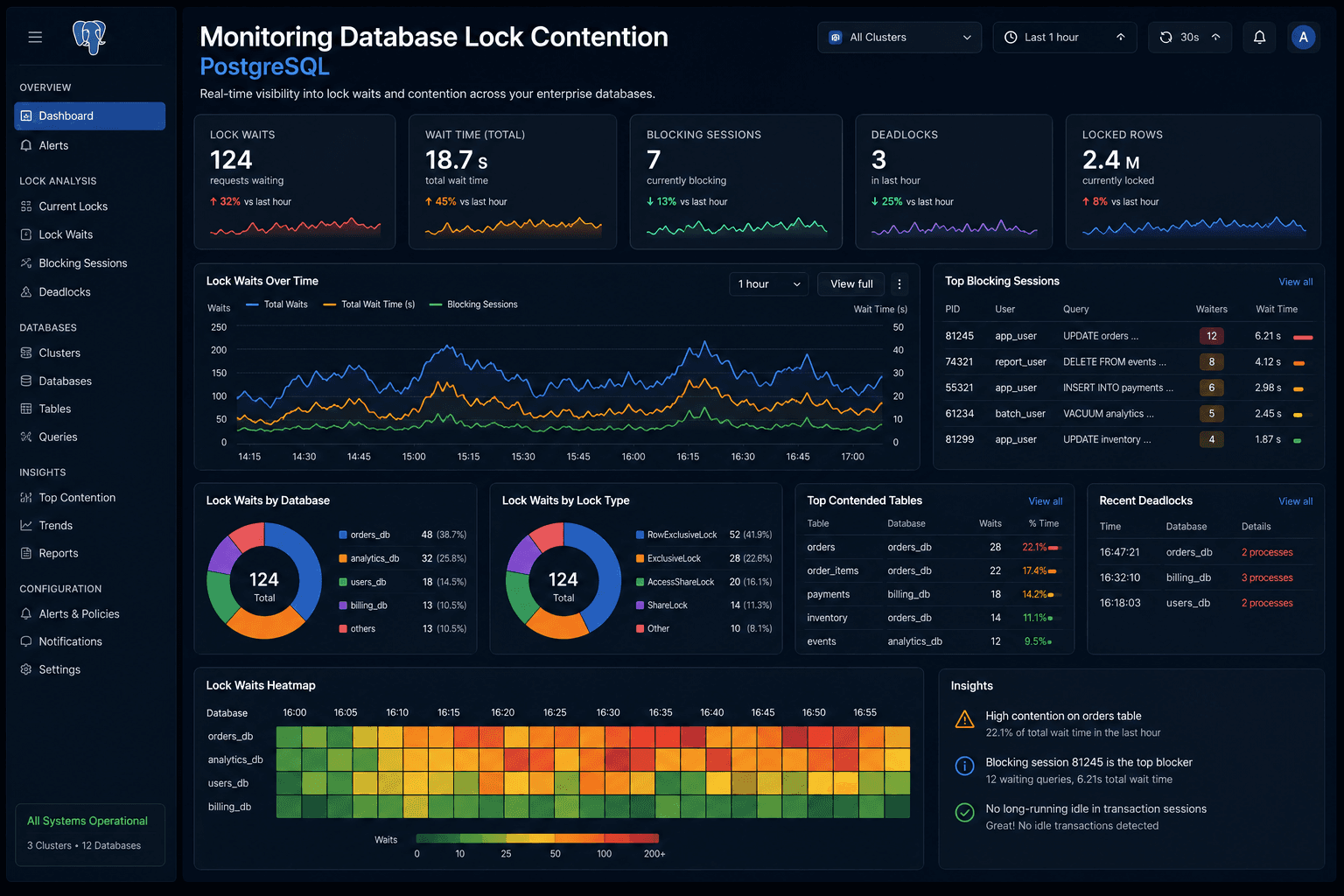Click the Dashboard icon in the sidebar
This screenshot has height=896, width=1344.
(x=26, y=115)
